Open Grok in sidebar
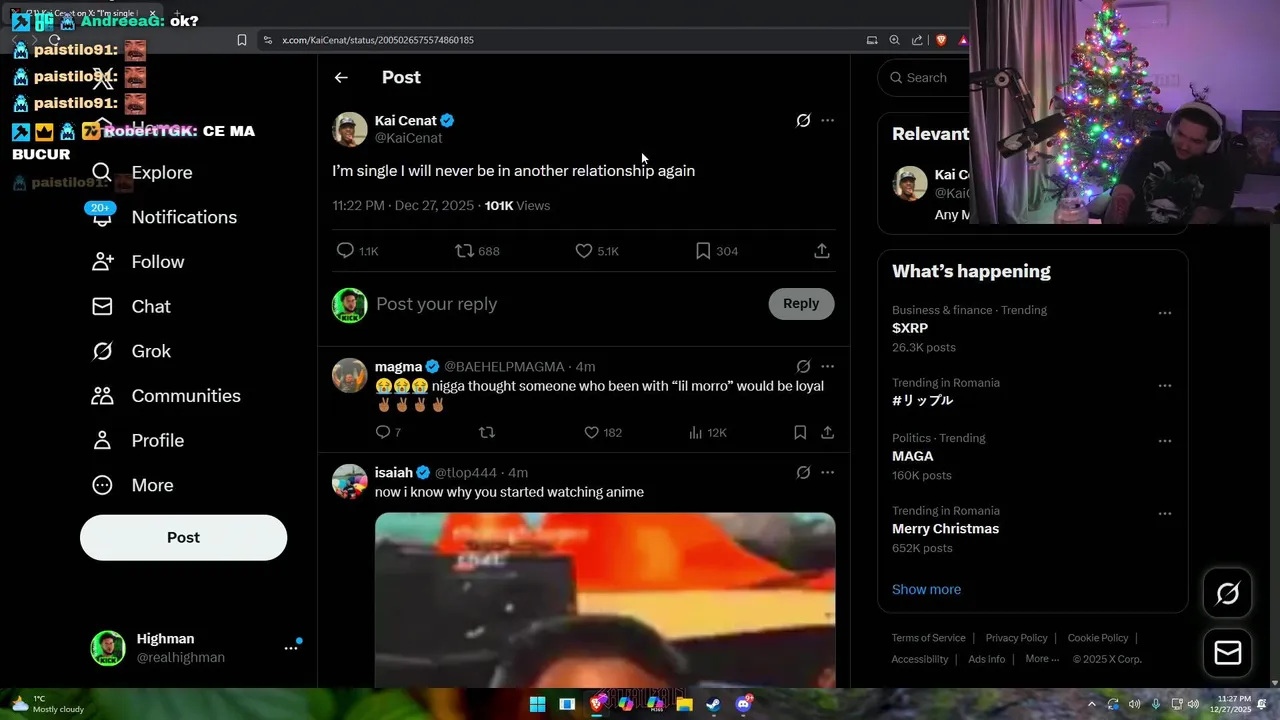Viewport: 1280px width, 720px height. coord(131,351)
